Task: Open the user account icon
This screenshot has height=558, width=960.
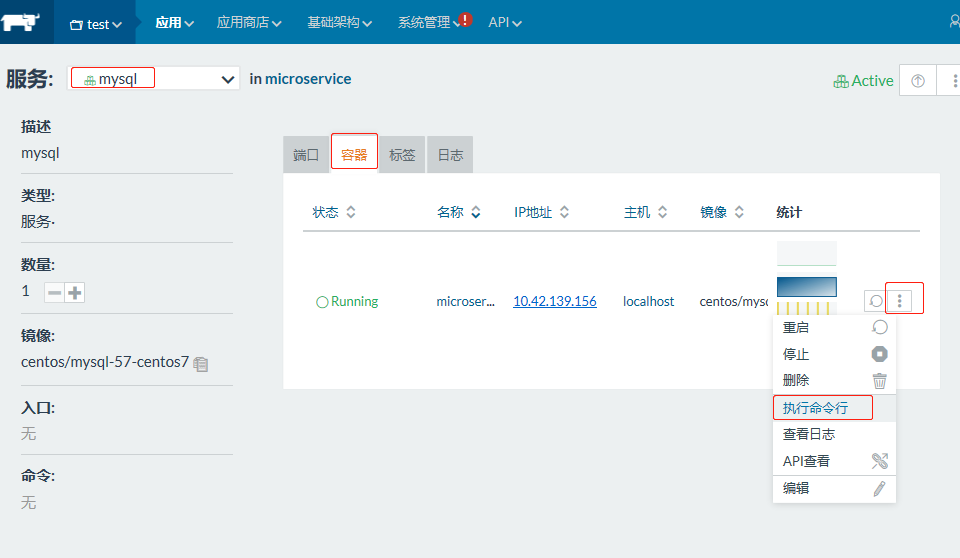Action: (954, 22)
